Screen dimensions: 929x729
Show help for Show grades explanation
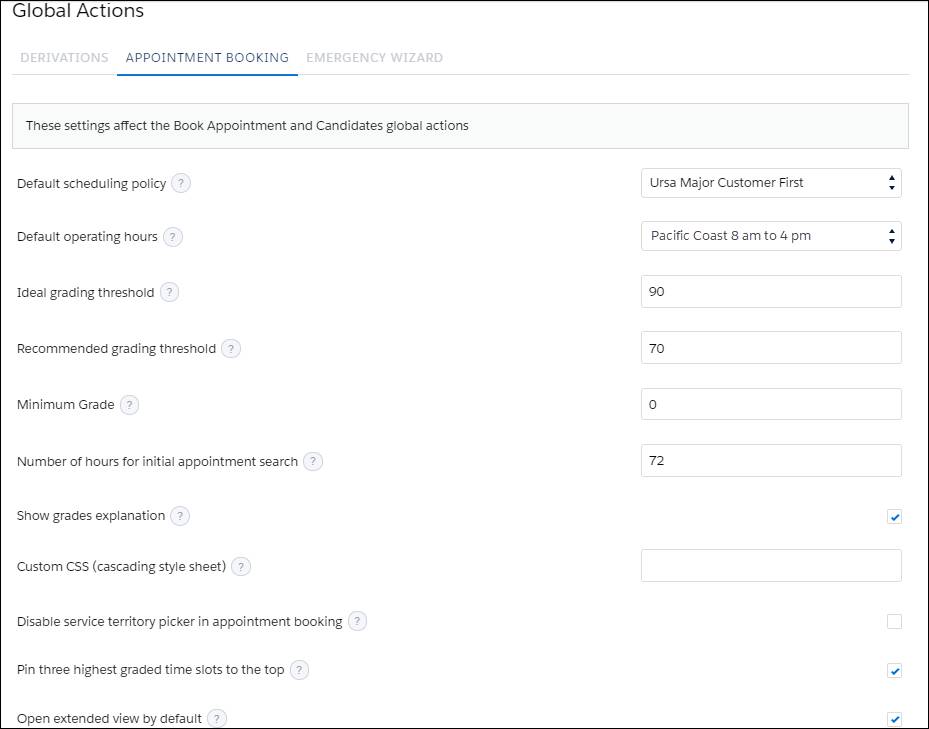pyautogui.click(x=180, y=516)
